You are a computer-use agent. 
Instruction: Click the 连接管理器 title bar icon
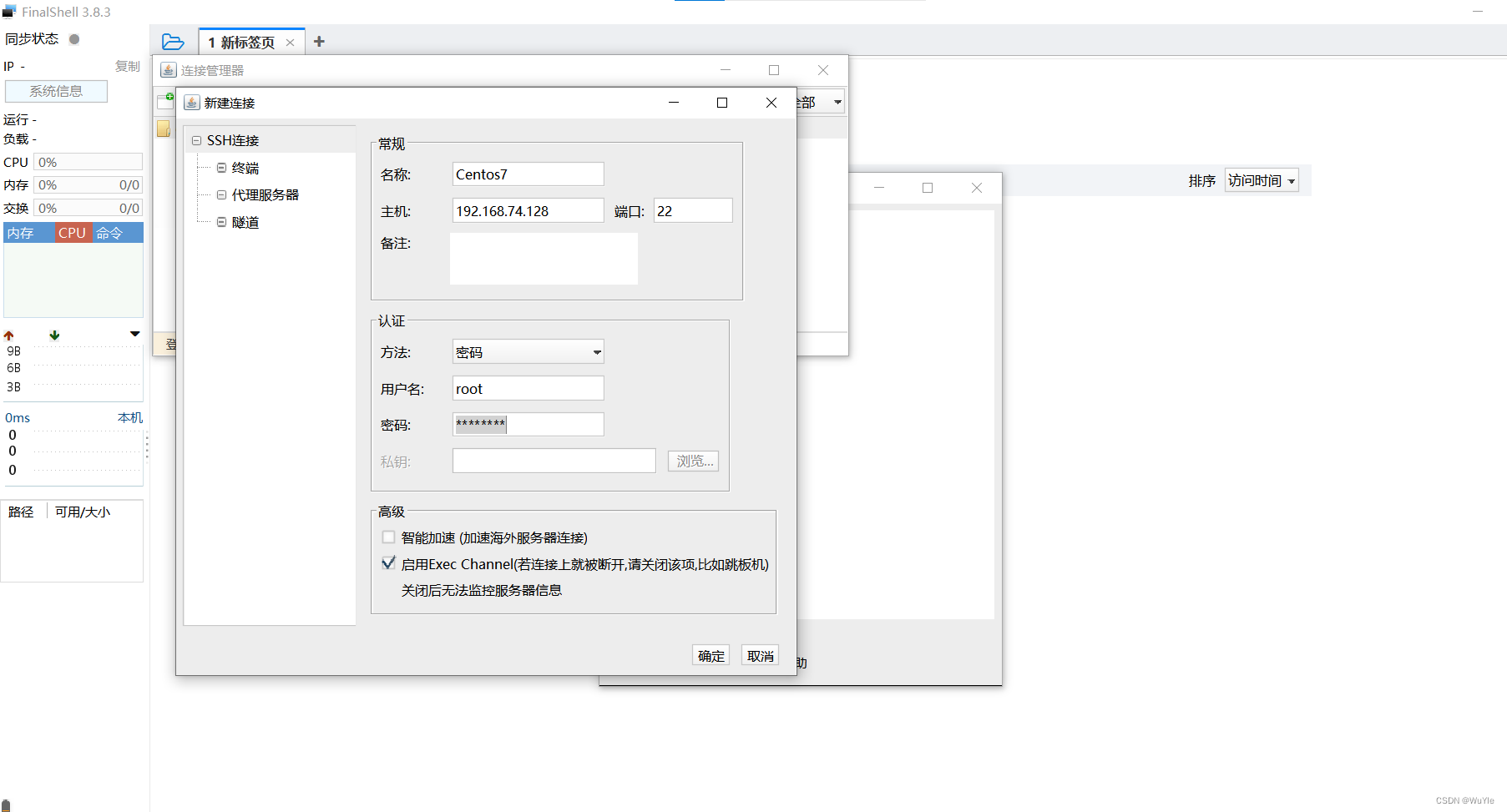click(169, 70)
